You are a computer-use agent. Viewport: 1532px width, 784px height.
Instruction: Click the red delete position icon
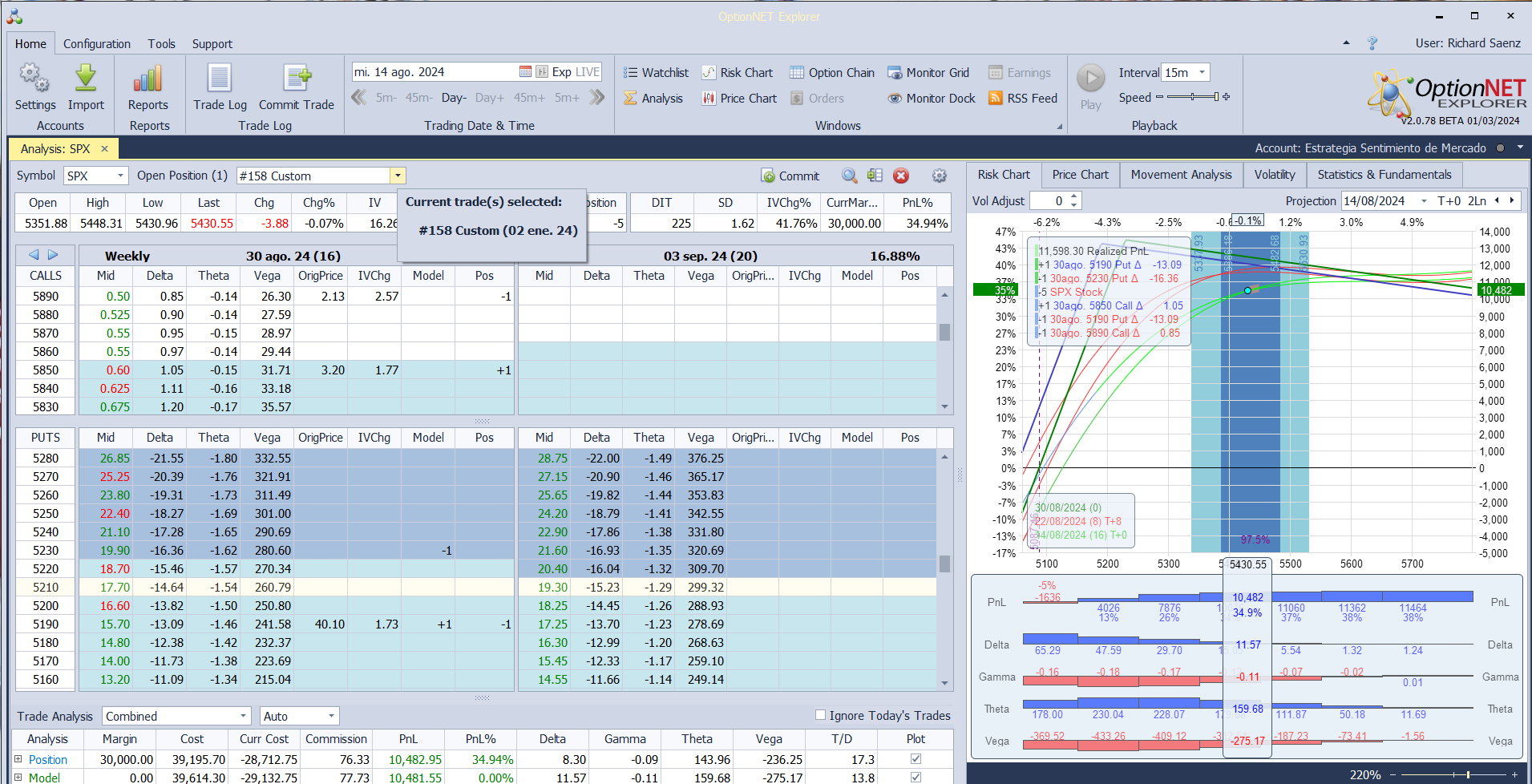point(901,176)
